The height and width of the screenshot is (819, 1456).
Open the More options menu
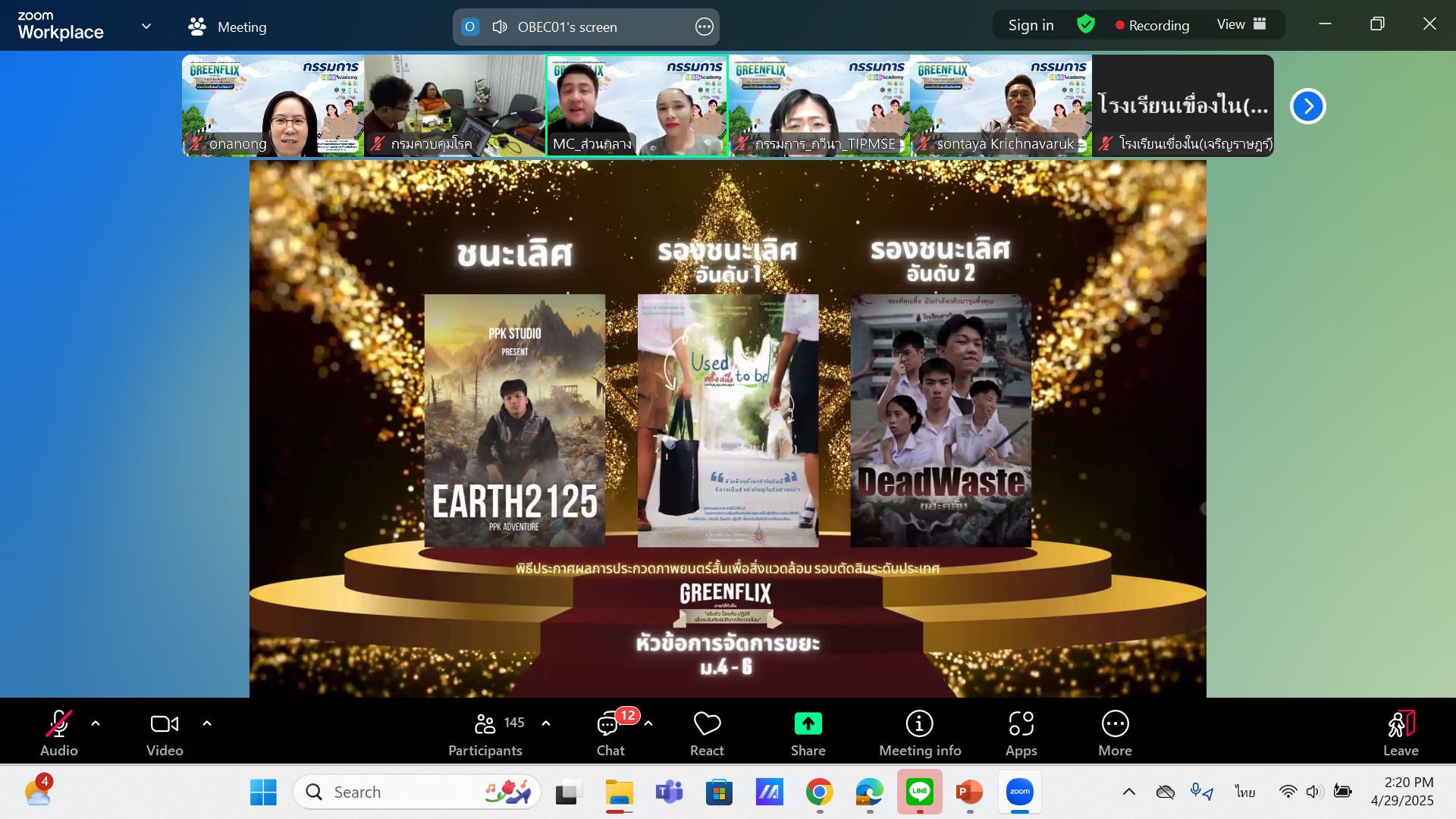click(1115, 733)
